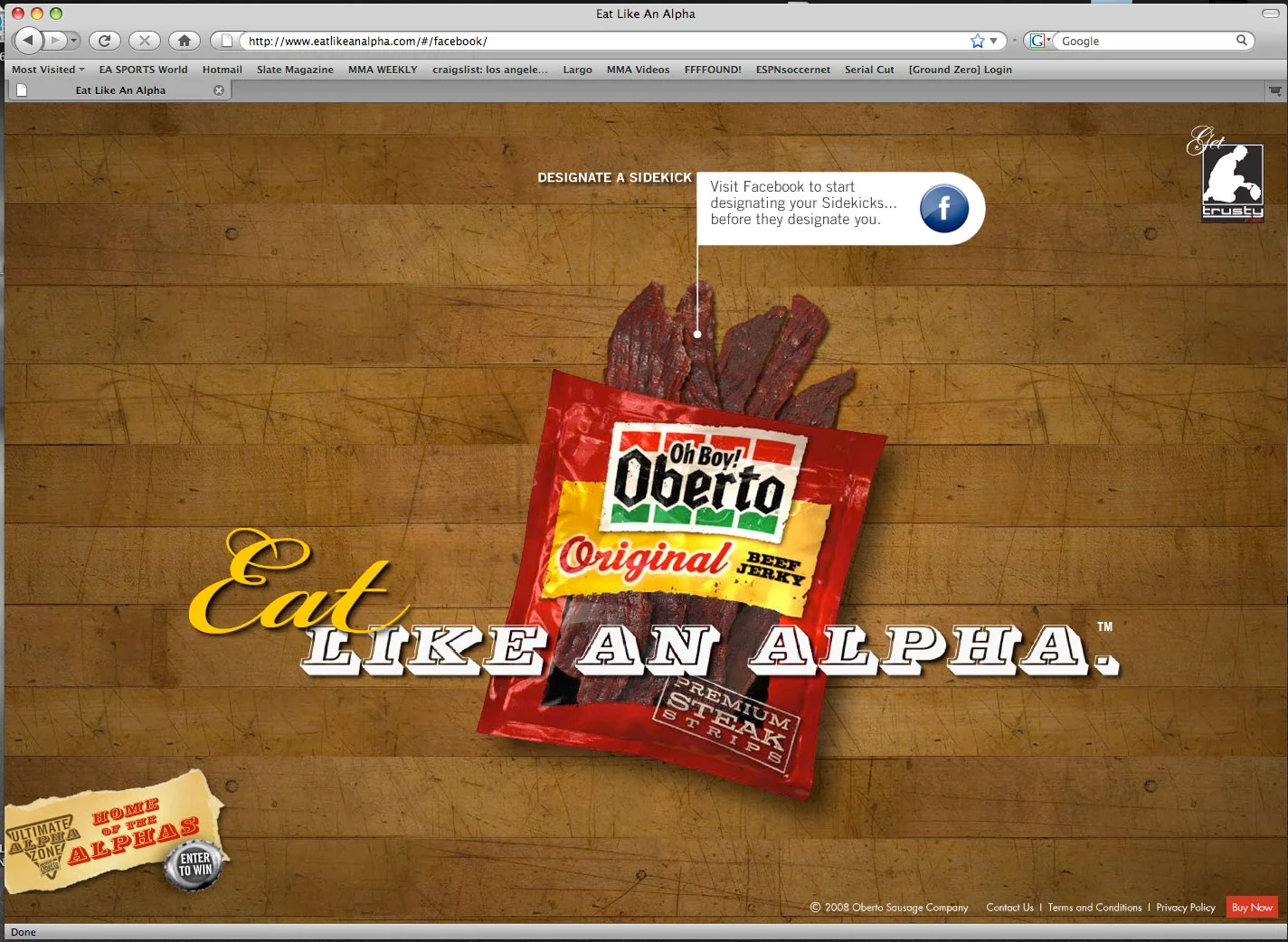Open the address bar dropdown arrow
This screenshot has width=1288, height=942.
pyautogui.click(x=993, y=41)
